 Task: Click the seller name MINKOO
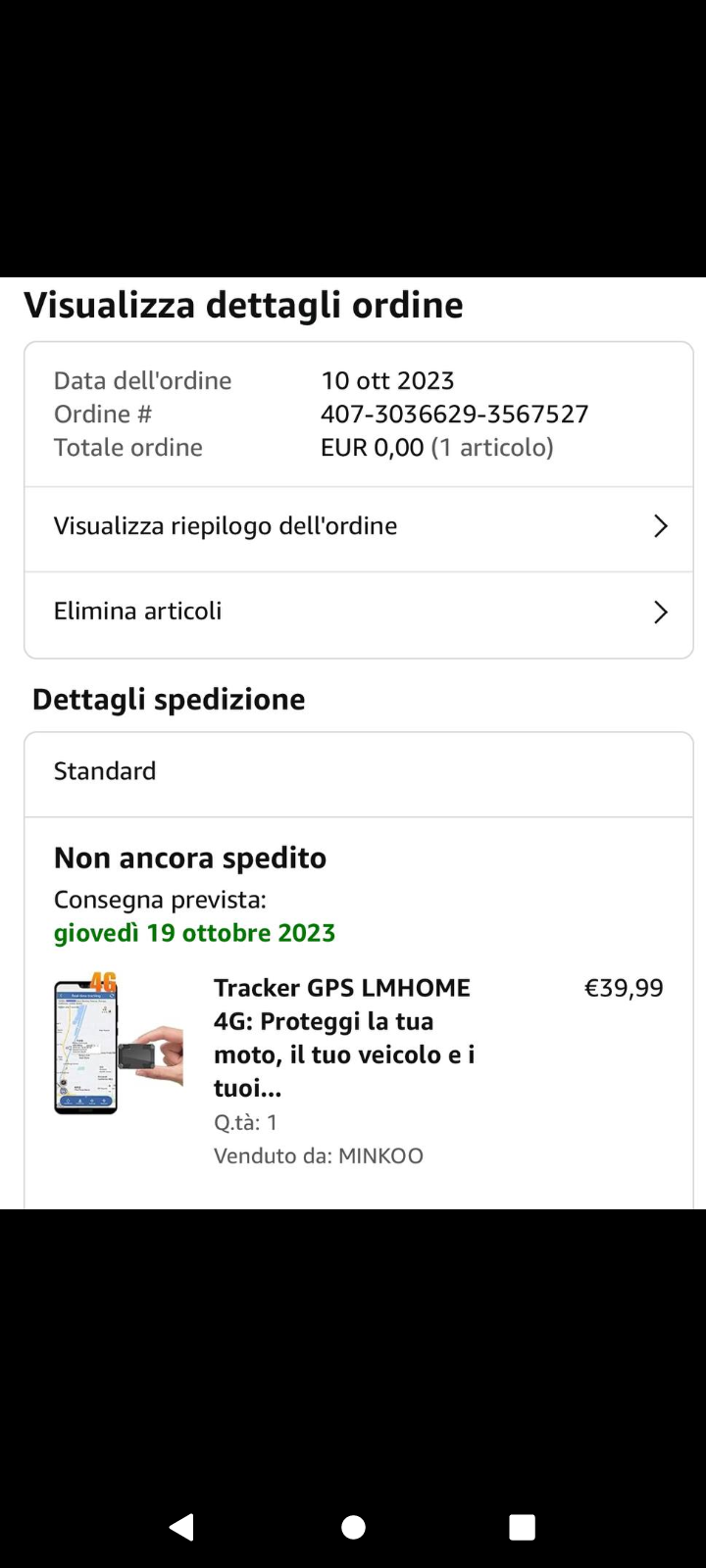pyautogui.click(x=380, y=1155)
